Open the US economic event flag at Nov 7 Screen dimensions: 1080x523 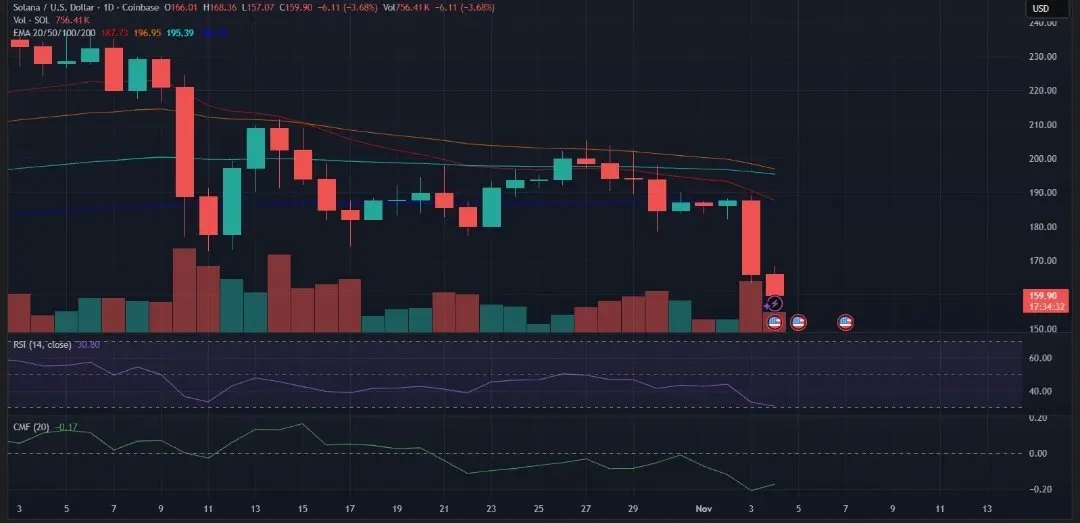point(845,322)
